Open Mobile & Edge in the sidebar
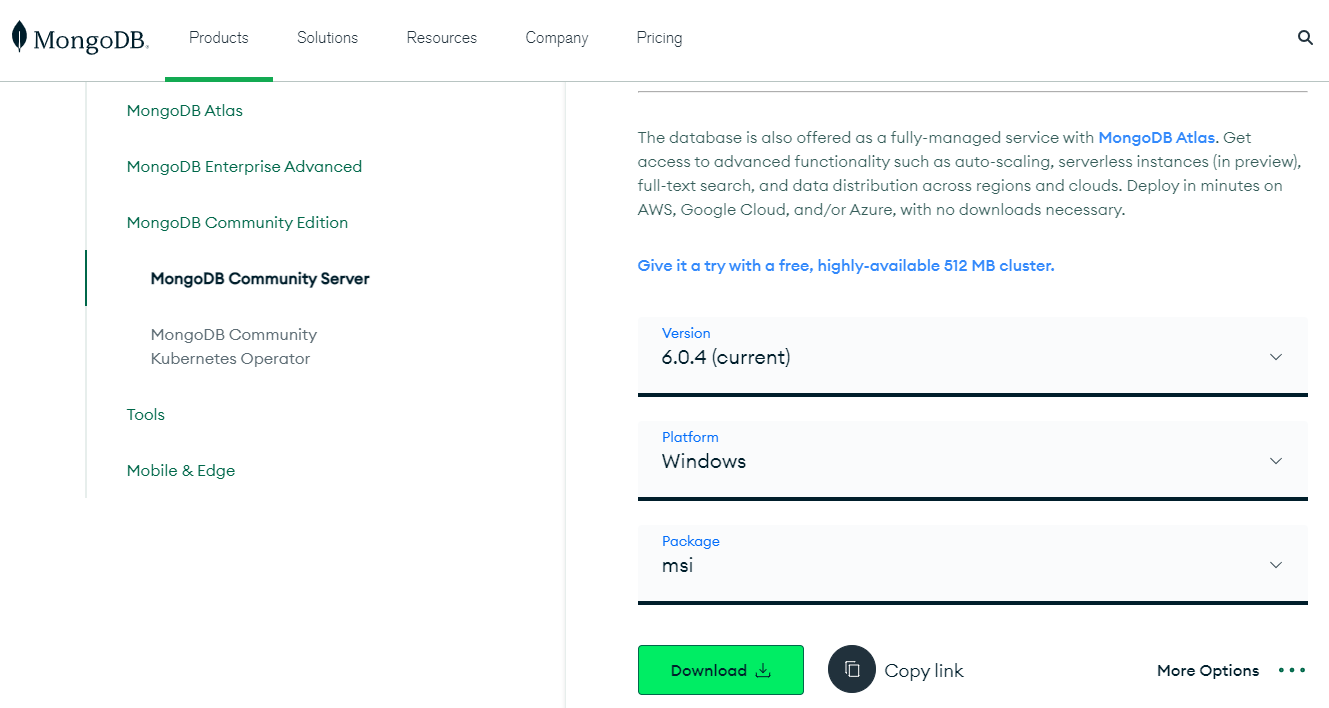Viewport: 1329px width, 708px height. pyautogui.click(x=181, y=470)
